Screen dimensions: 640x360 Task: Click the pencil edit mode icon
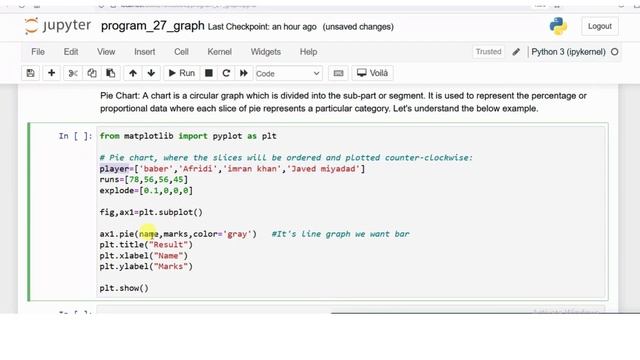[x=516, y=52]
